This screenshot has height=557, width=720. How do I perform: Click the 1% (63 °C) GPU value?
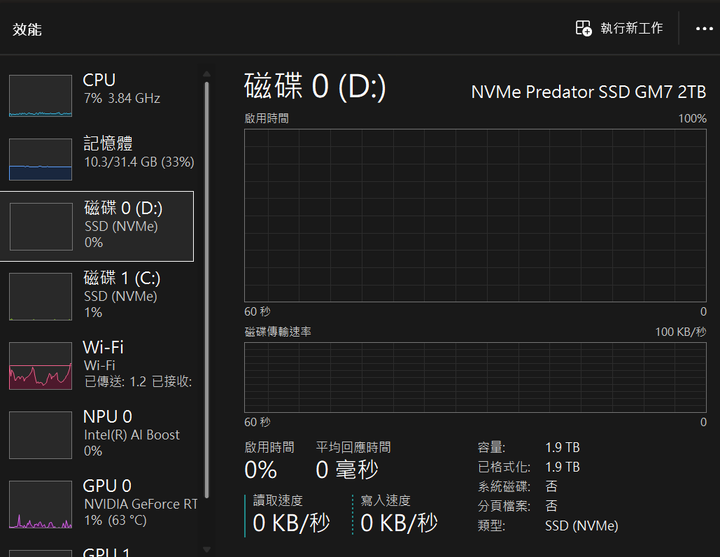[x=115, y=520]
